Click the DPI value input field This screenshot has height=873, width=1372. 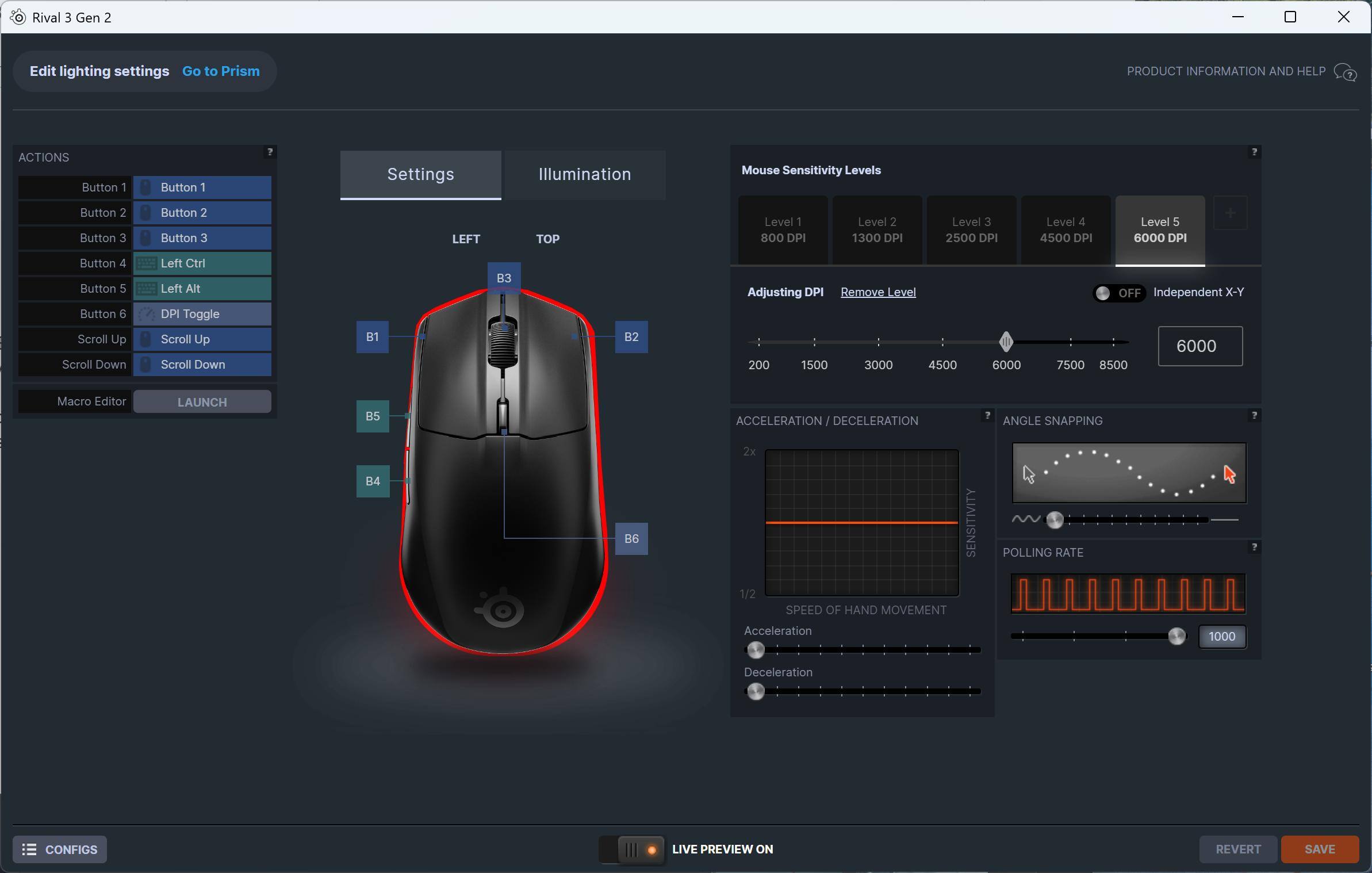[1199, 346]
